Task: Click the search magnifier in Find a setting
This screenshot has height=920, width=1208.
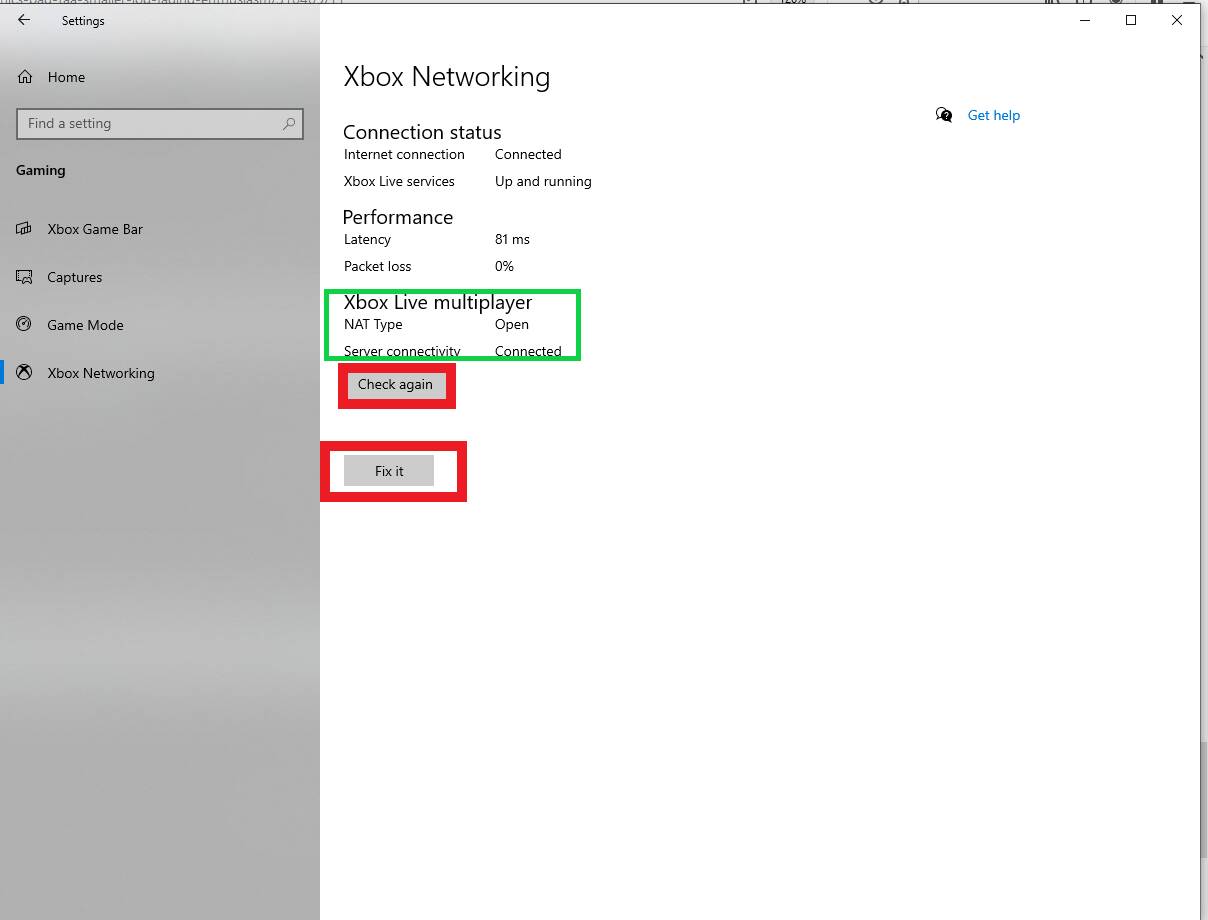Action: point(289,124)
